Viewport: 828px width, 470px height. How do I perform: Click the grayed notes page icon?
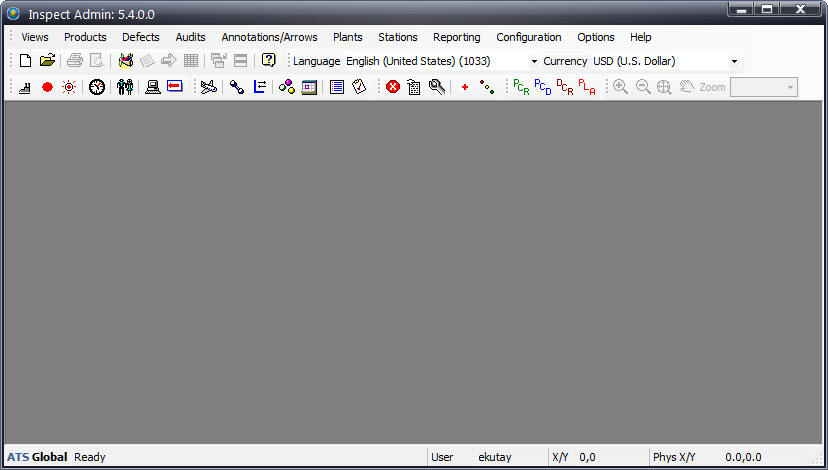tap(147, 61)
